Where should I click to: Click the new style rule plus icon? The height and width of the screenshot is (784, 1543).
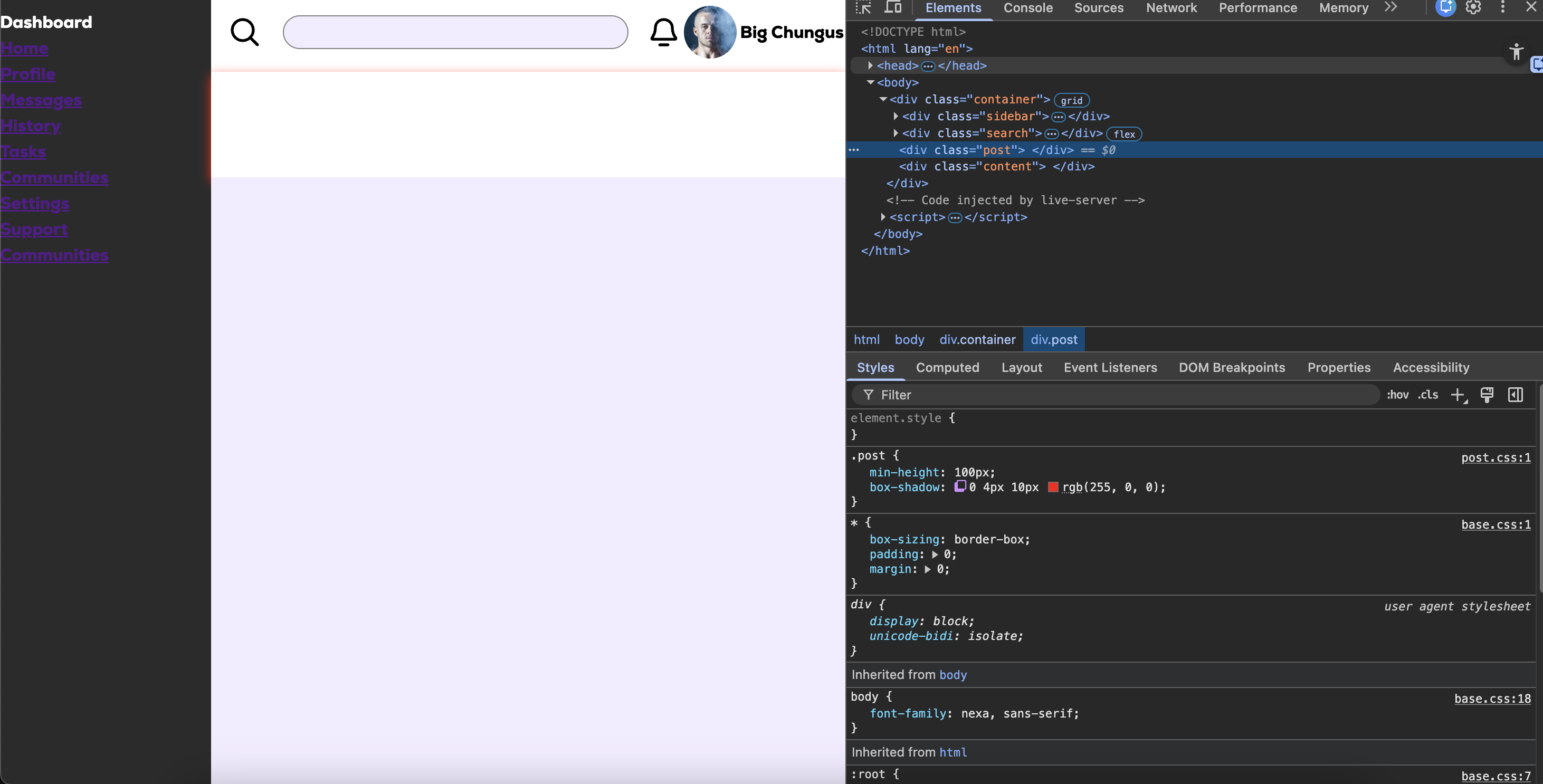pyautogui.click(x=1458, y=395)
